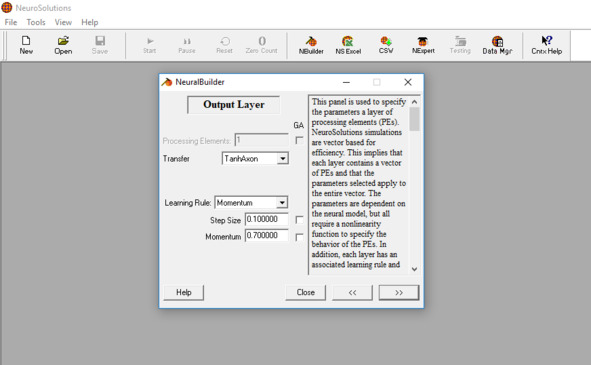Go back with the << button
This screenshot has width=591, height=365.
[x=352, y=293]
